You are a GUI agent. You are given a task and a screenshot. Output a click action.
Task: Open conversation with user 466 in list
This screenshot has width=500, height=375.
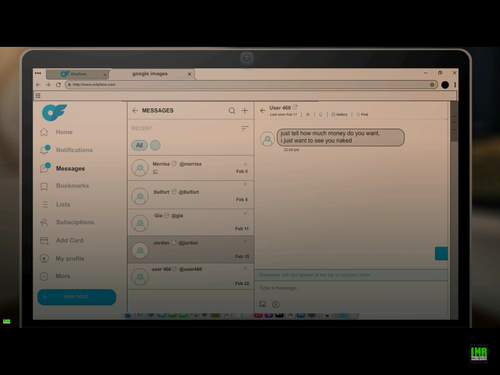click(x=190, y=276)
